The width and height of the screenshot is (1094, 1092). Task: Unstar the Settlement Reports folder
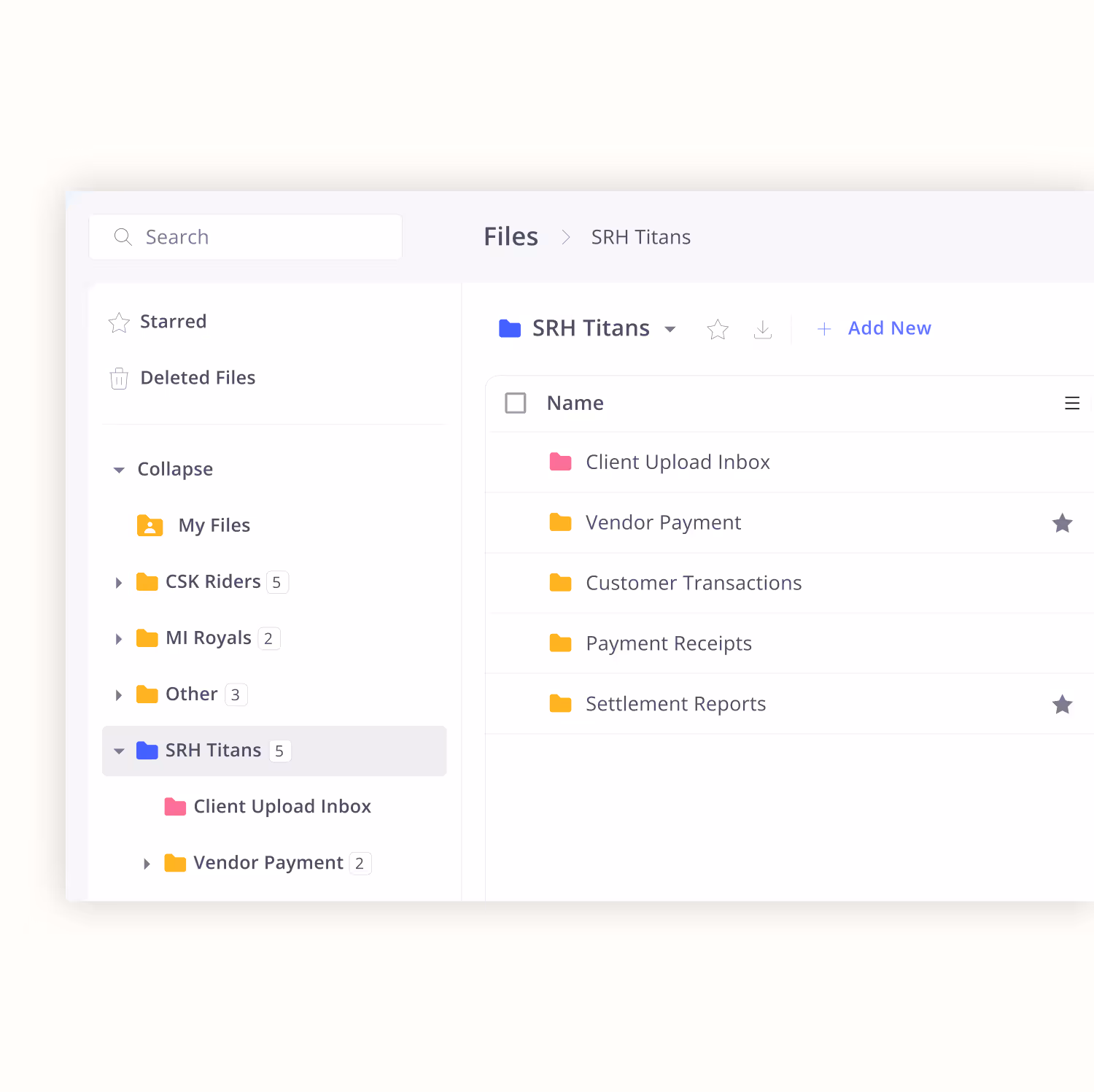click(1062, 704)
